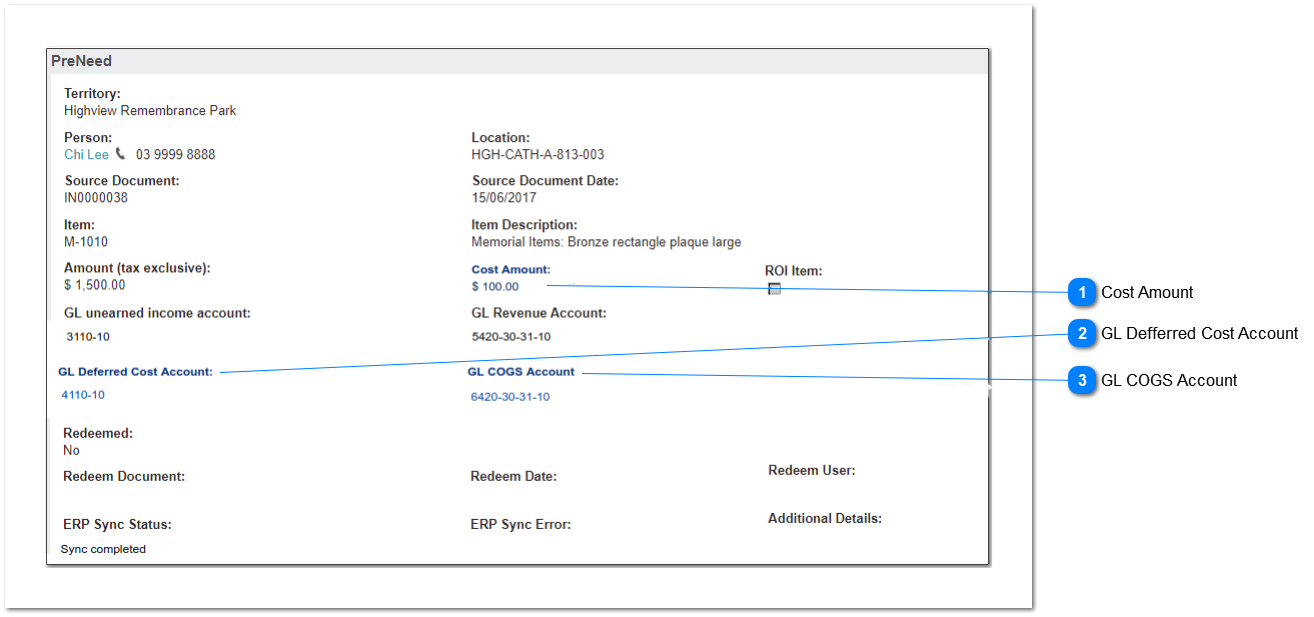Click the Person: field label
Image resolution: width=1314 pixels, height=617 pixels.
pyautogui.click(x=88, y=137)
